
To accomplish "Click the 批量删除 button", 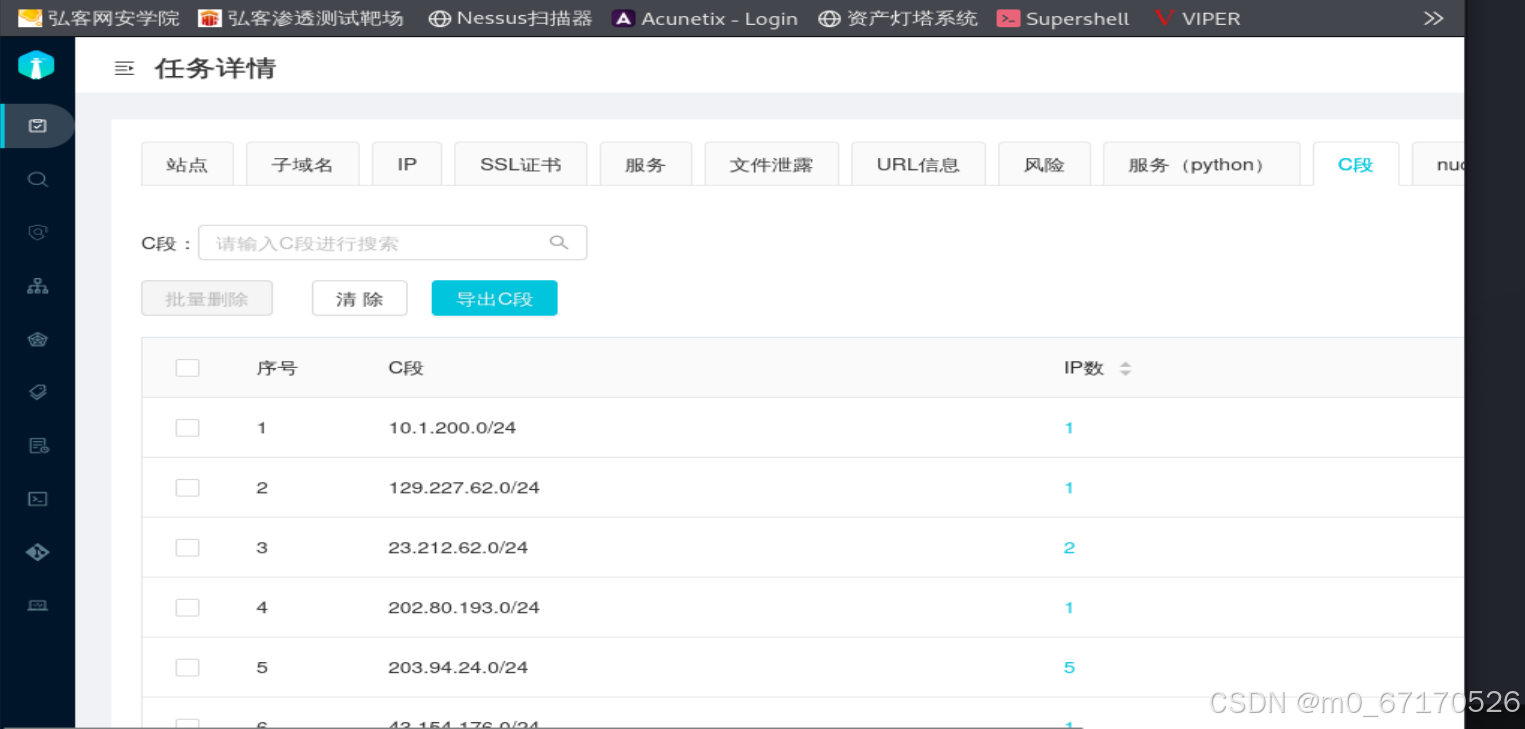I will (x=207, y=298).
